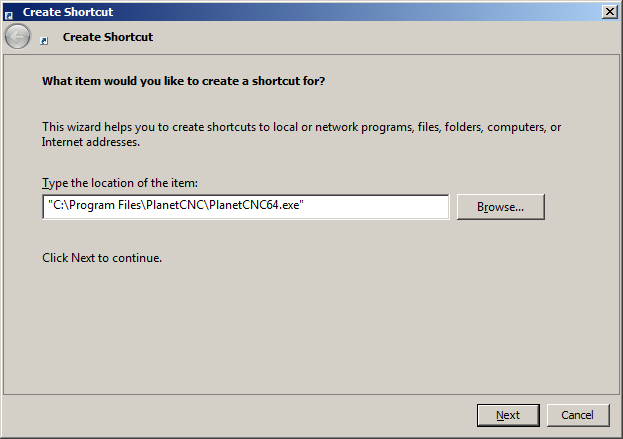Screen dimensions: 623x439
Task: Click the item location text field
Action: point(245,206)
